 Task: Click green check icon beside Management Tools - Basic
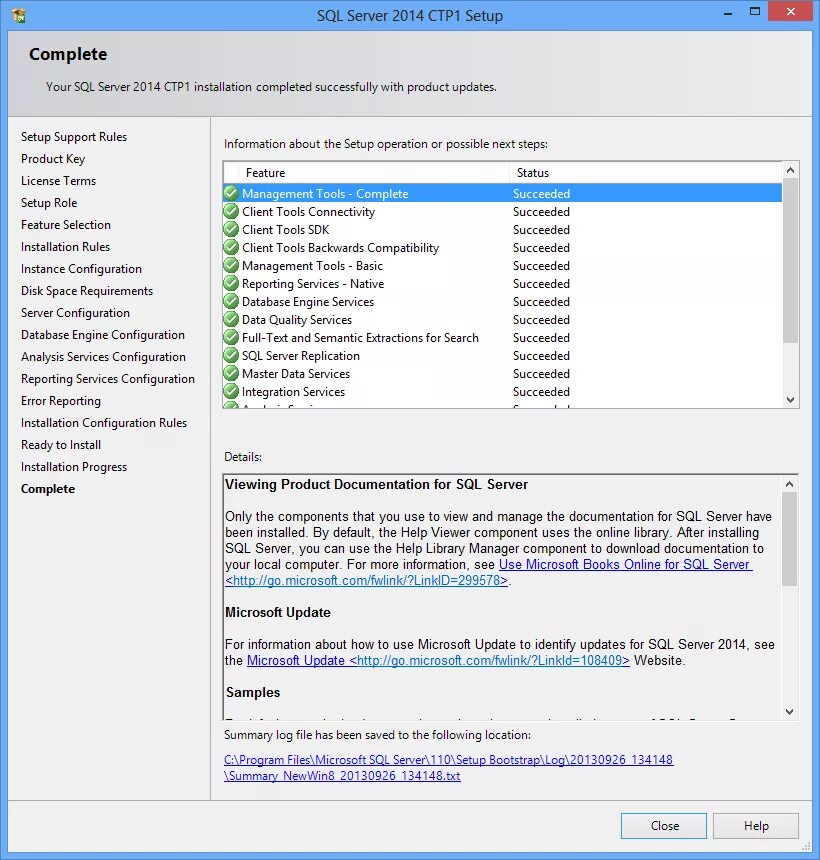click(x=231, y=265)
